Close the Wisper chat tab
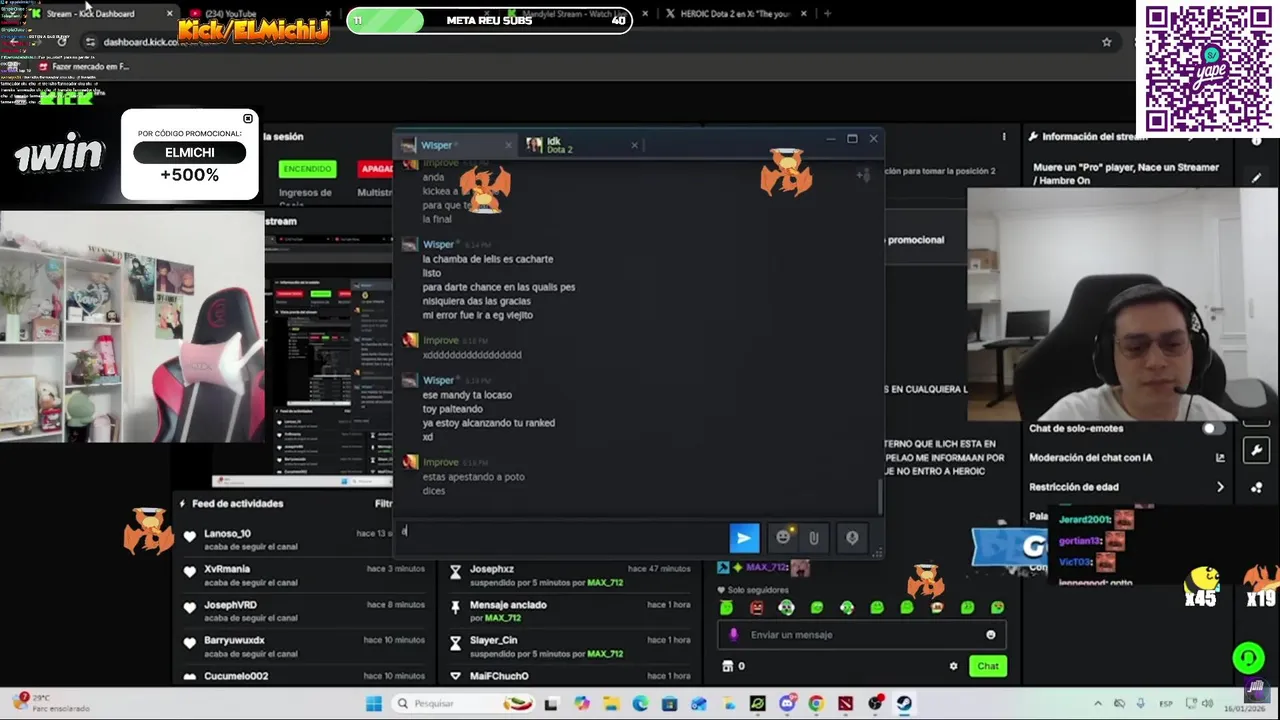The width and height of the screenshot is (1280, 720). (508, 145)
